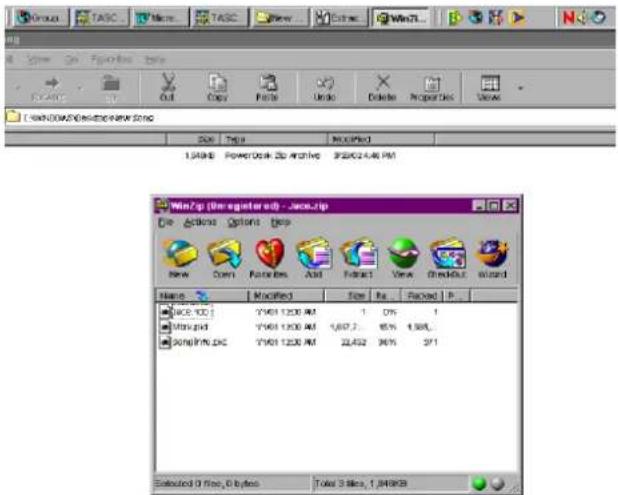Open the Options menu in WinZip
Screen dimensions: 618x495
(244, 222)
